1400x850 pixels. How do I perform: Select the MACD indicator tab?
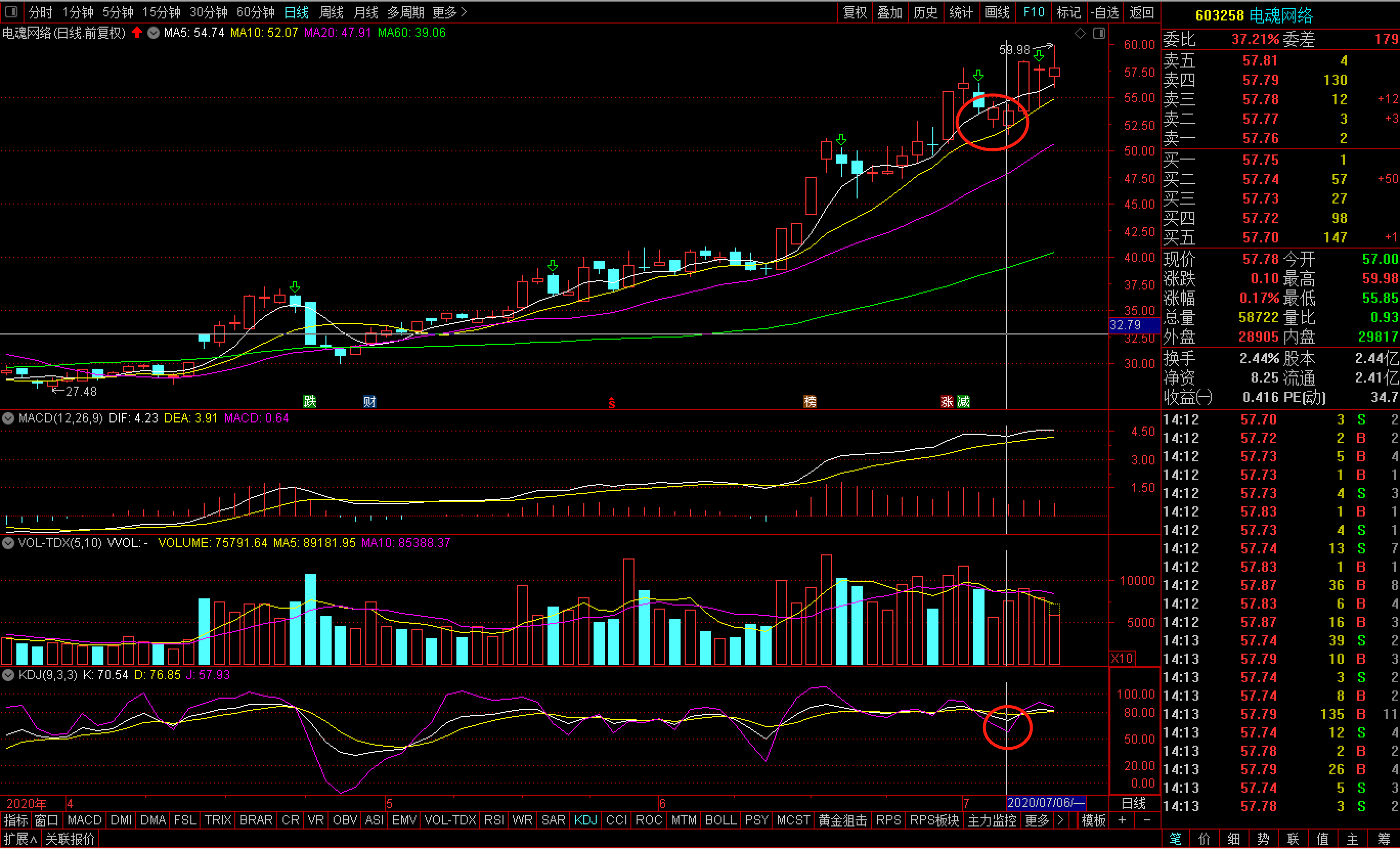tap(84, 821)
